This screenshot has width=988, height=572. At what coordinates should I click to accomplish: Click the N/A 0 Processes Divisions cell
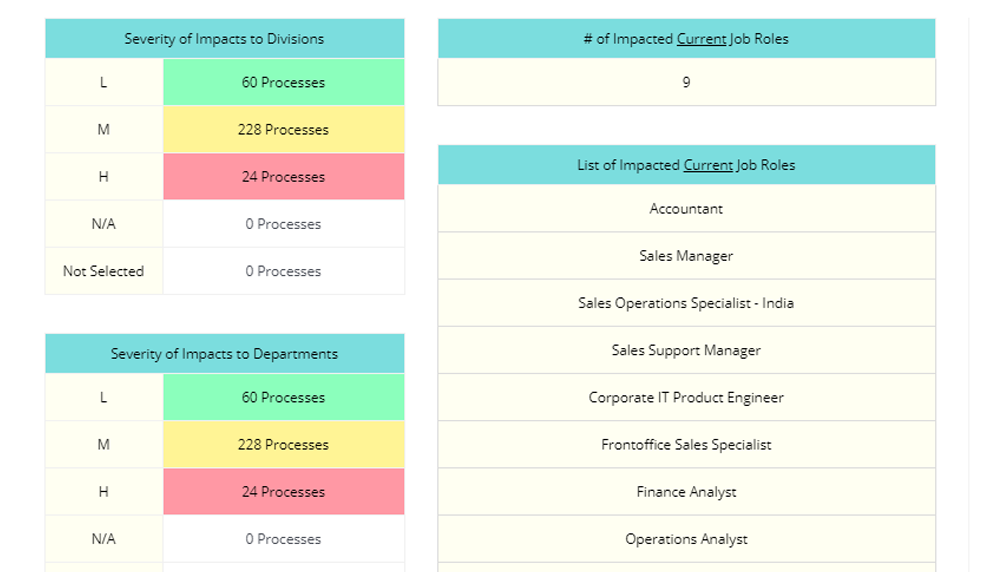[284, 224]
